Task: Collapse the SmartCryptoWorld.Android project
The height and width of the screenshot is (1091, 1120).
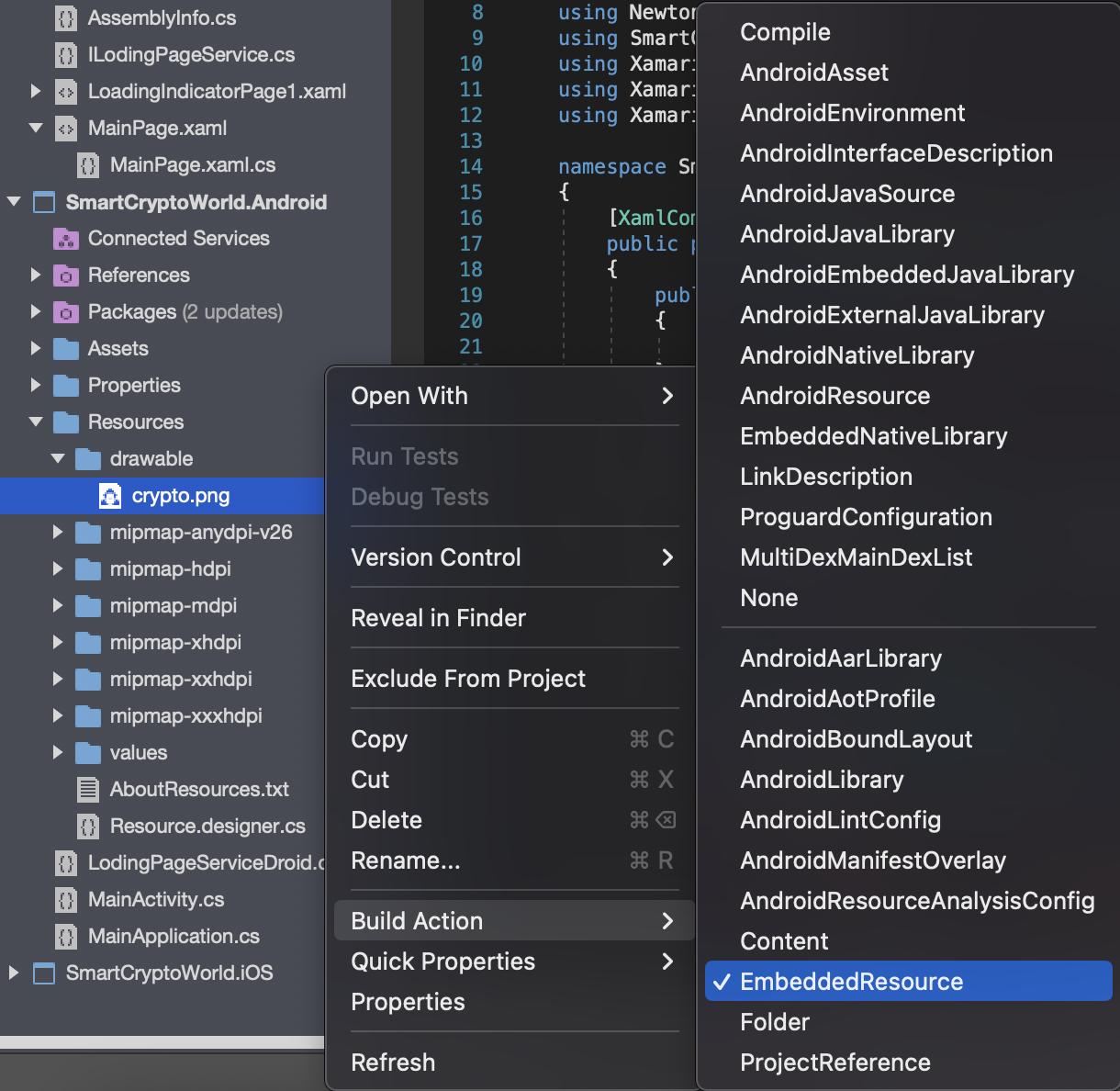Action: pos(14,201)
